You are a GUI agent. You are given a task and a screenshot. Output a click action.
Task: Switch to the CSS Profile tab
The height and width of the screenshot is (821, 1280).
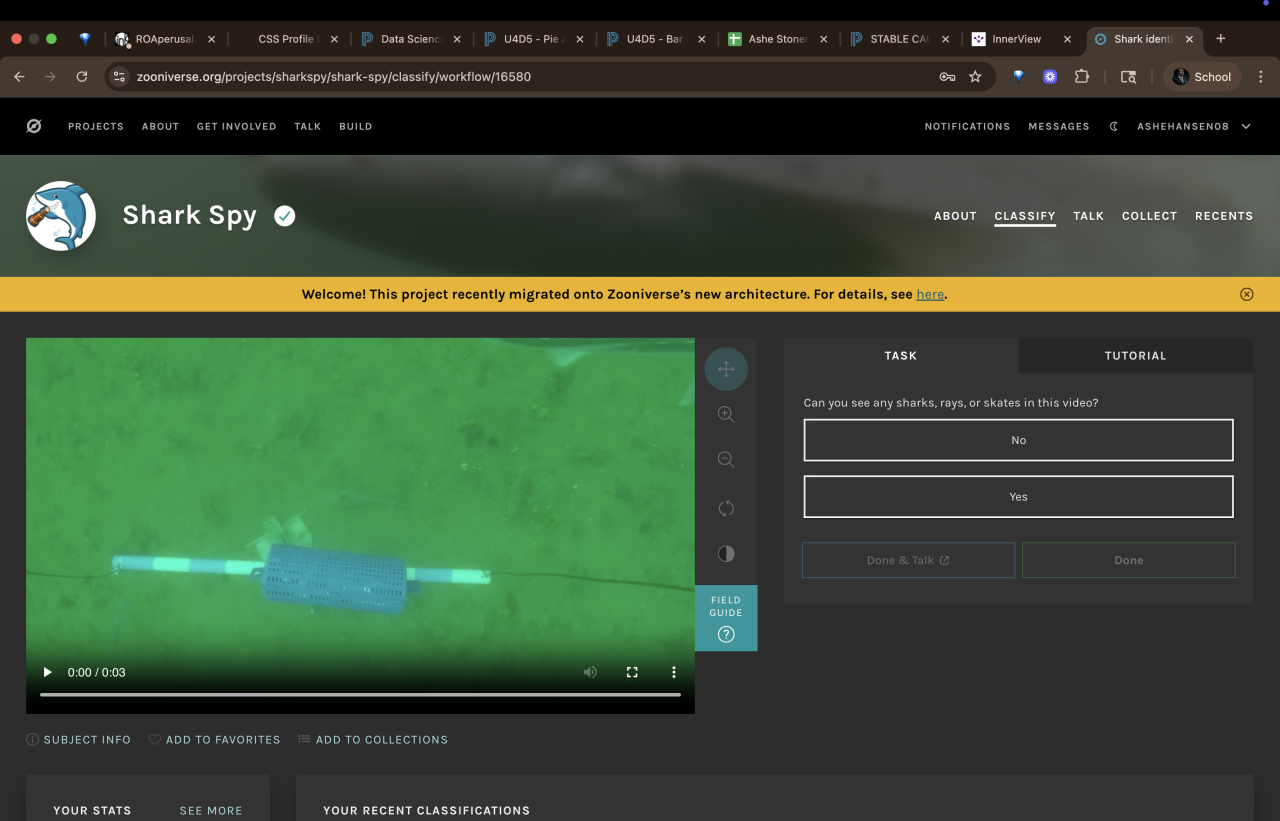coord(289,39)
